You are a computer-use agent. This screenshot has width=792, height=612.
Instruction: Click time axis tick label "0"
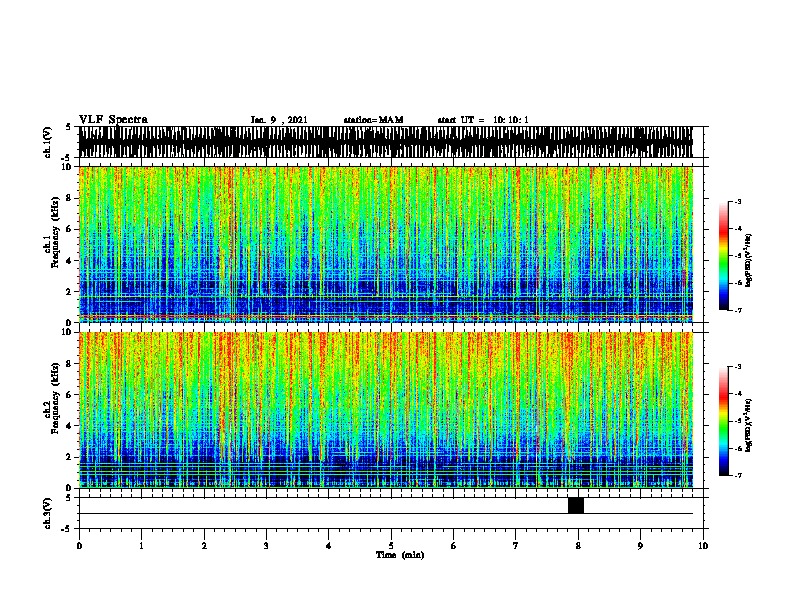(x=79, y=545)
